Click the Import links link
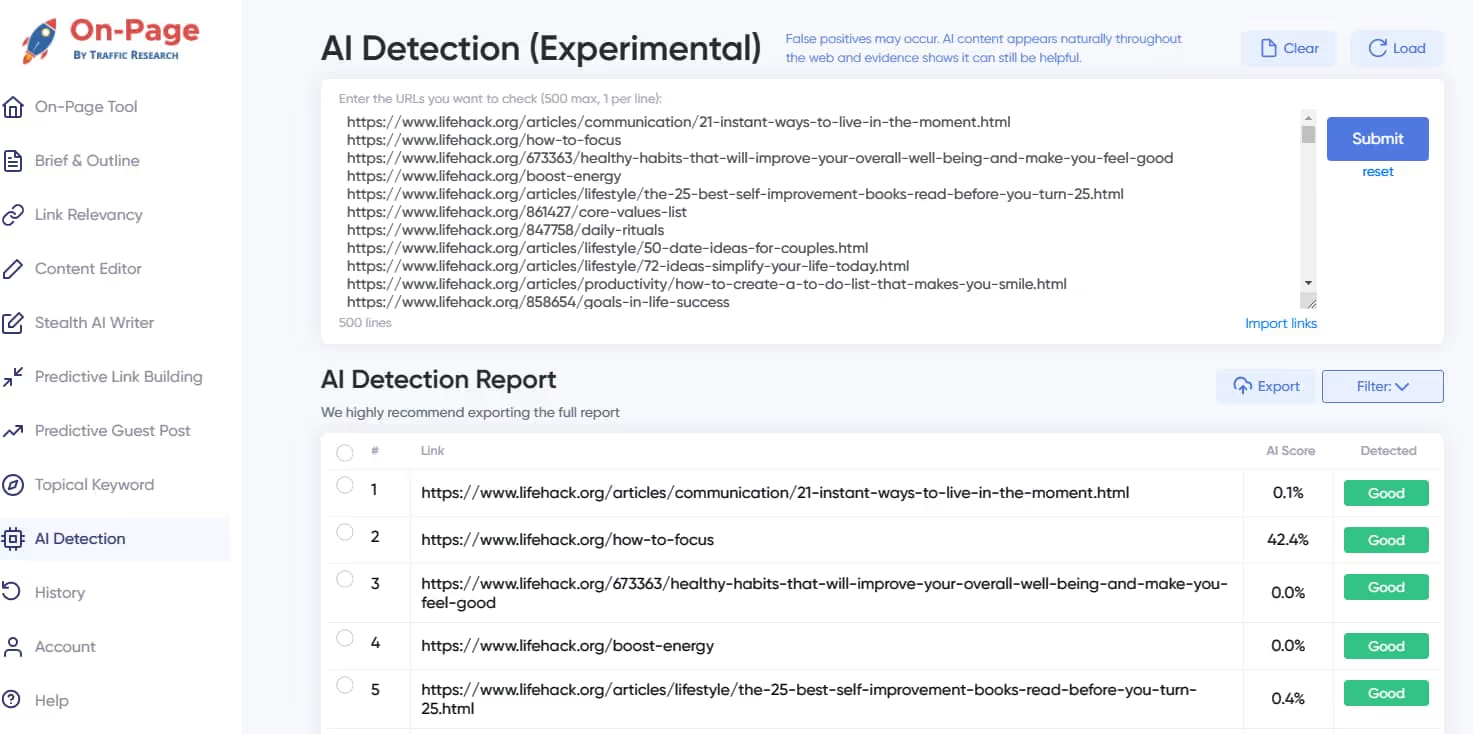 1280,323
